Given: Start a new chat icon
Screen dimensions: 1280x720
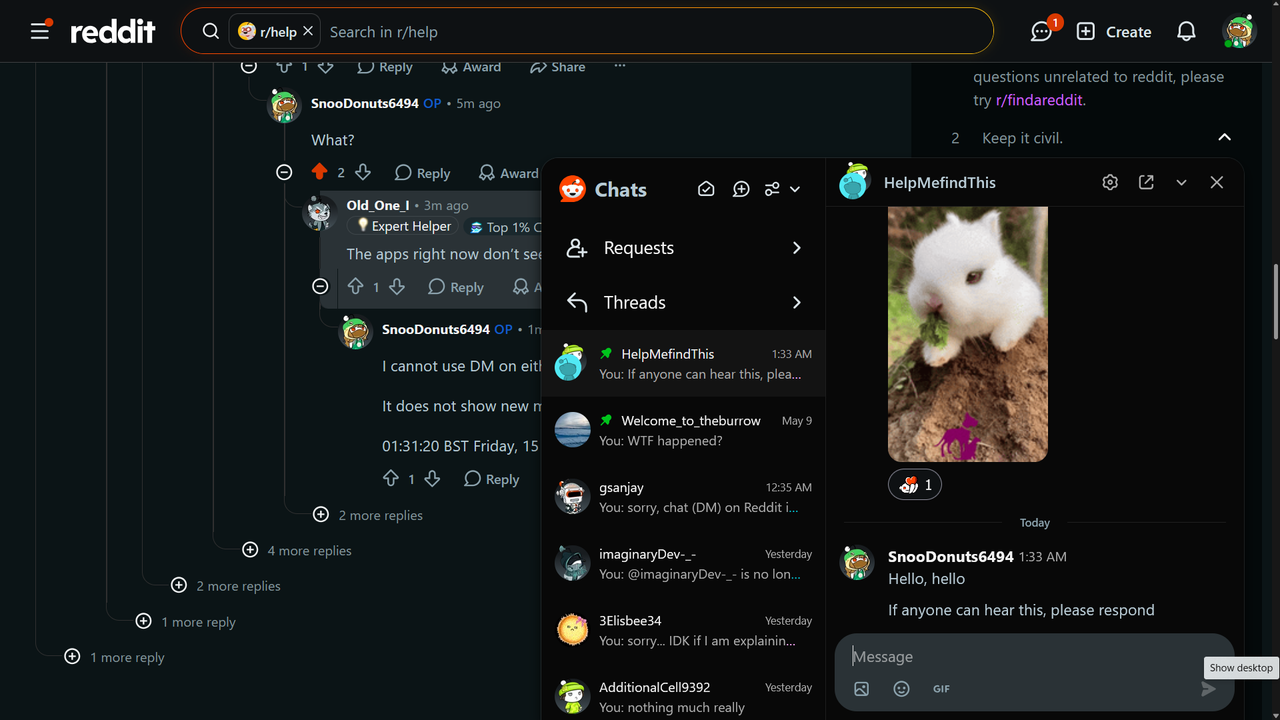Looking at the screenshot, I should point(741,189).
